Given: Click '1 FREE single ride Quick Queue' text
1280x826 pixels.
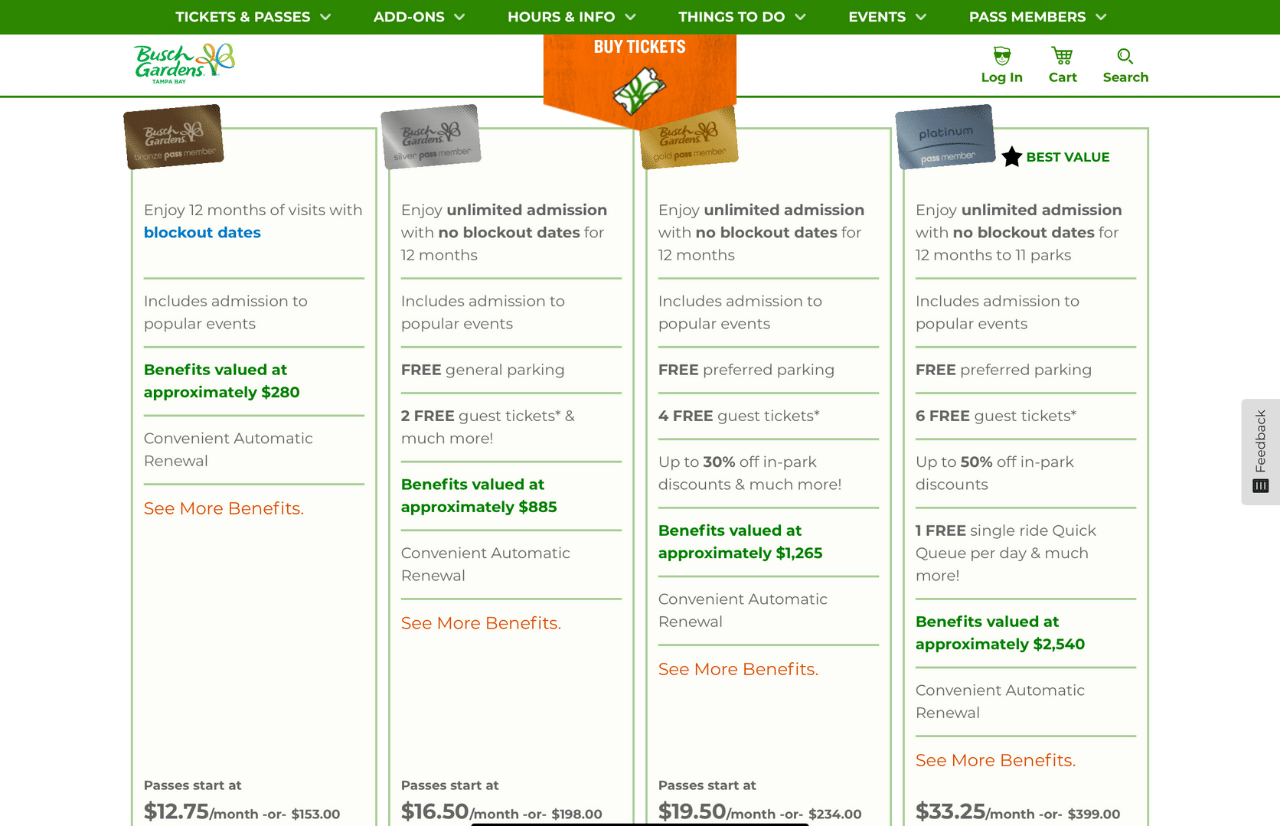Looking at the screenshot, I should (1006, 553).
